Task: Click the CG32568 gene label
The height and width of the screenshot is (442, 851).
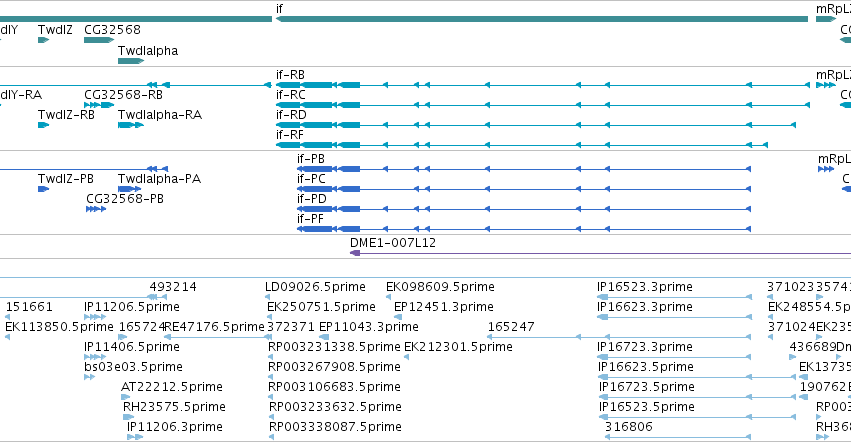Action: 112,30
